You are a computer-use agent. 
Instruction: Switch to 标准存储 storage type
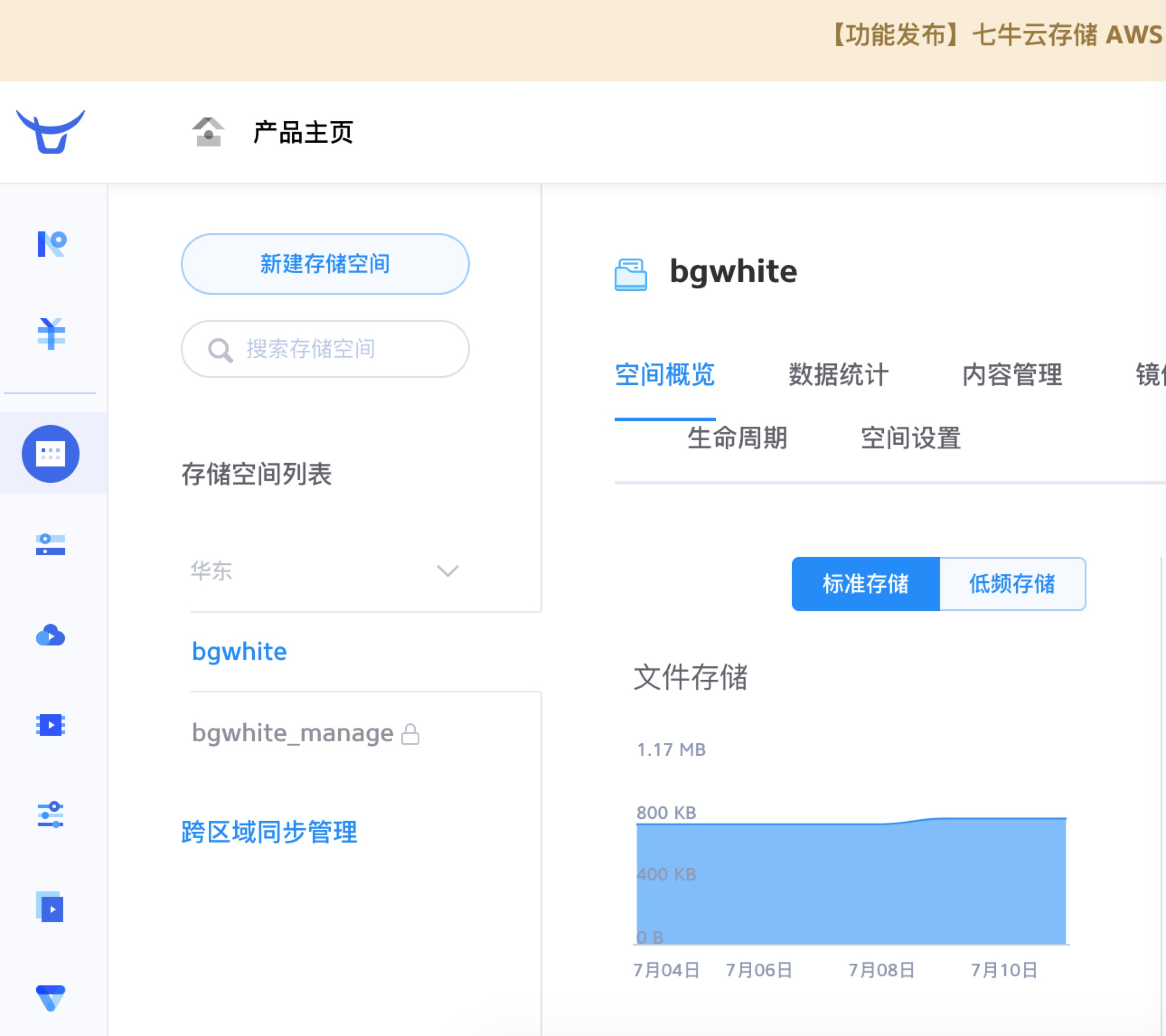[865, 584]
